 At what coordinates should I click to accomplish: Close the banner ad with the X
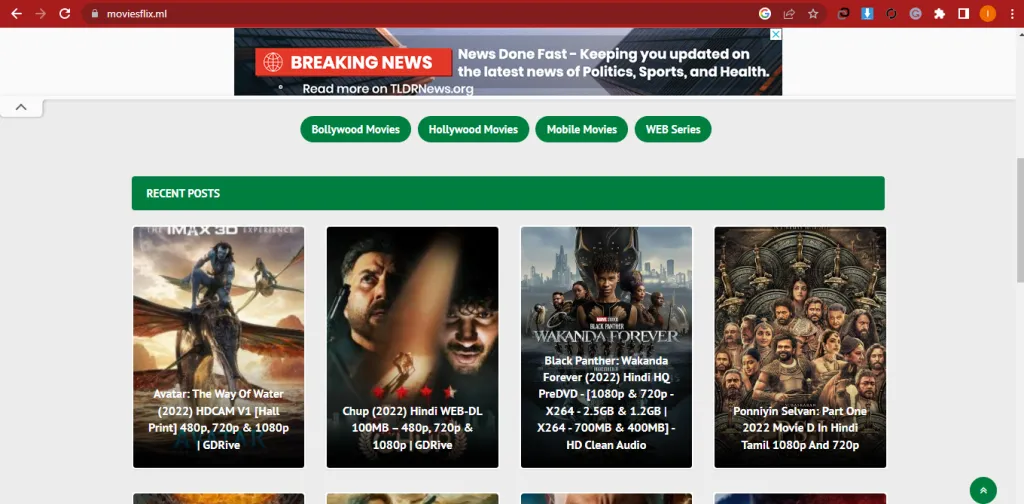coord(776,34)
